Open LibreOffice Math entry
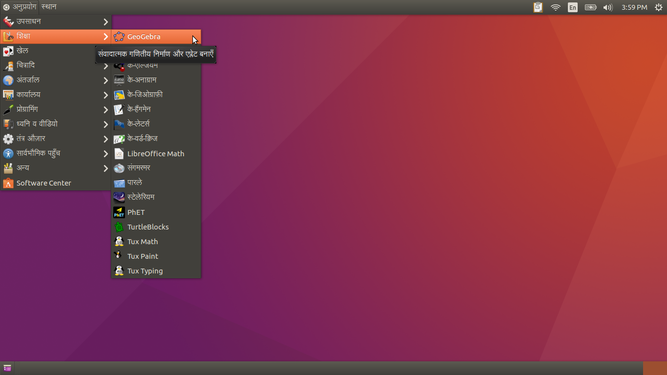Viewport: 667px width, 375px height. (156, 153)
